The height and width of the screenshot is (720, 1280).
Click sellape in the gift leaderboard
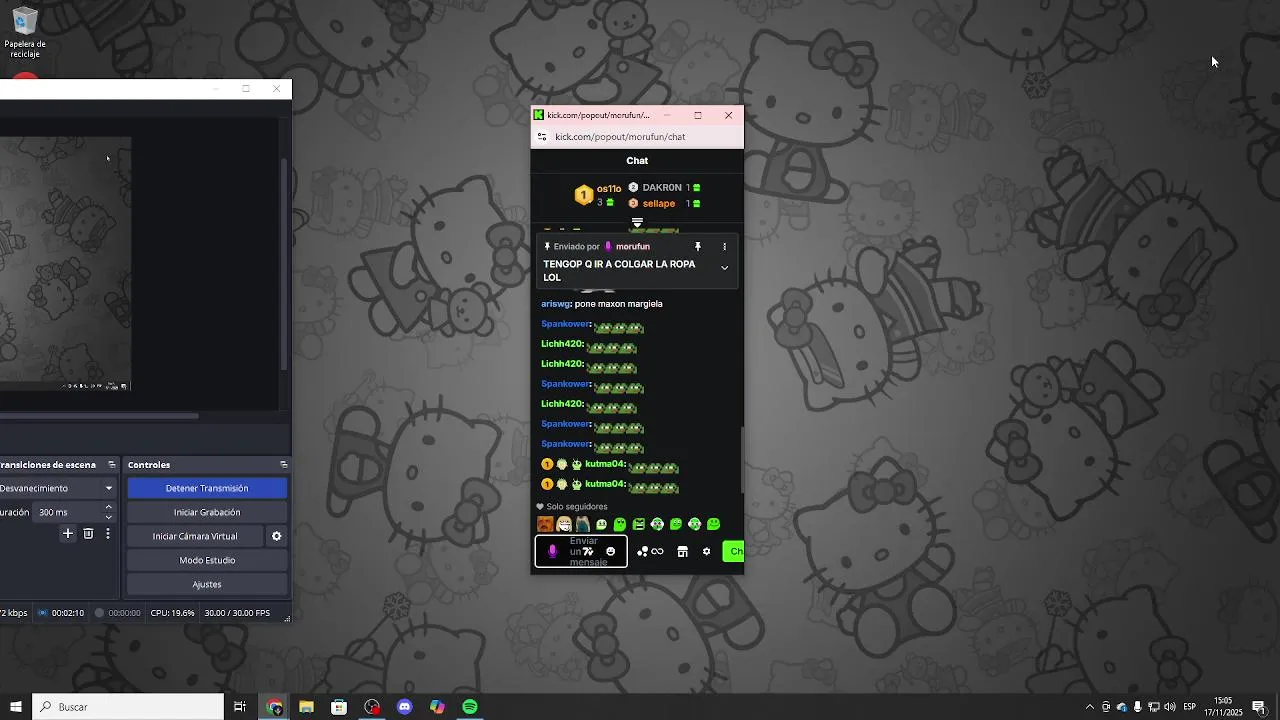pyautogui.click(x=659, y=203)
